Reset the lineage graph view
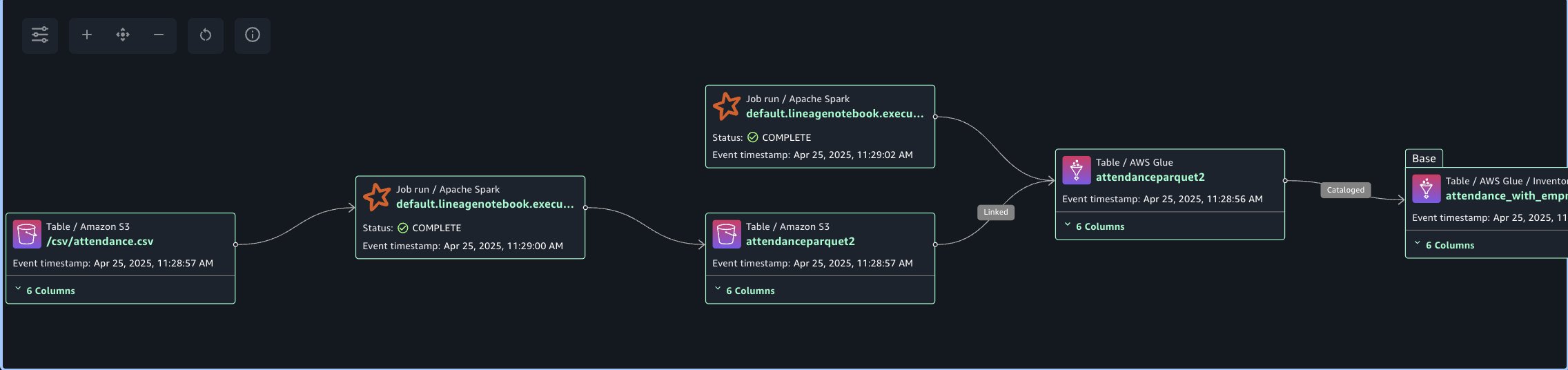Screen dimensions: 1568x370 coord(206,35)
